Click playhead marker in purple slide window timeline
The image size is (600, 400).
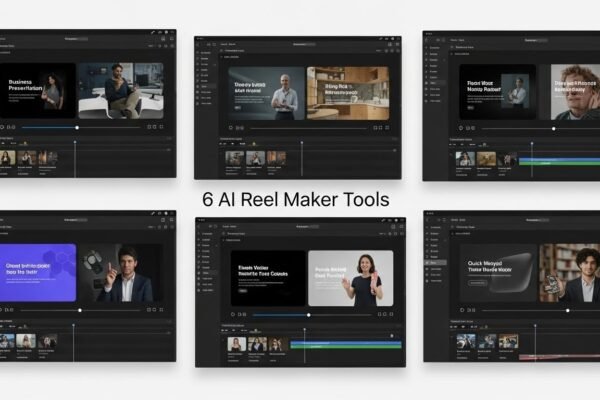pyautogui.click(x=73, y=325)
